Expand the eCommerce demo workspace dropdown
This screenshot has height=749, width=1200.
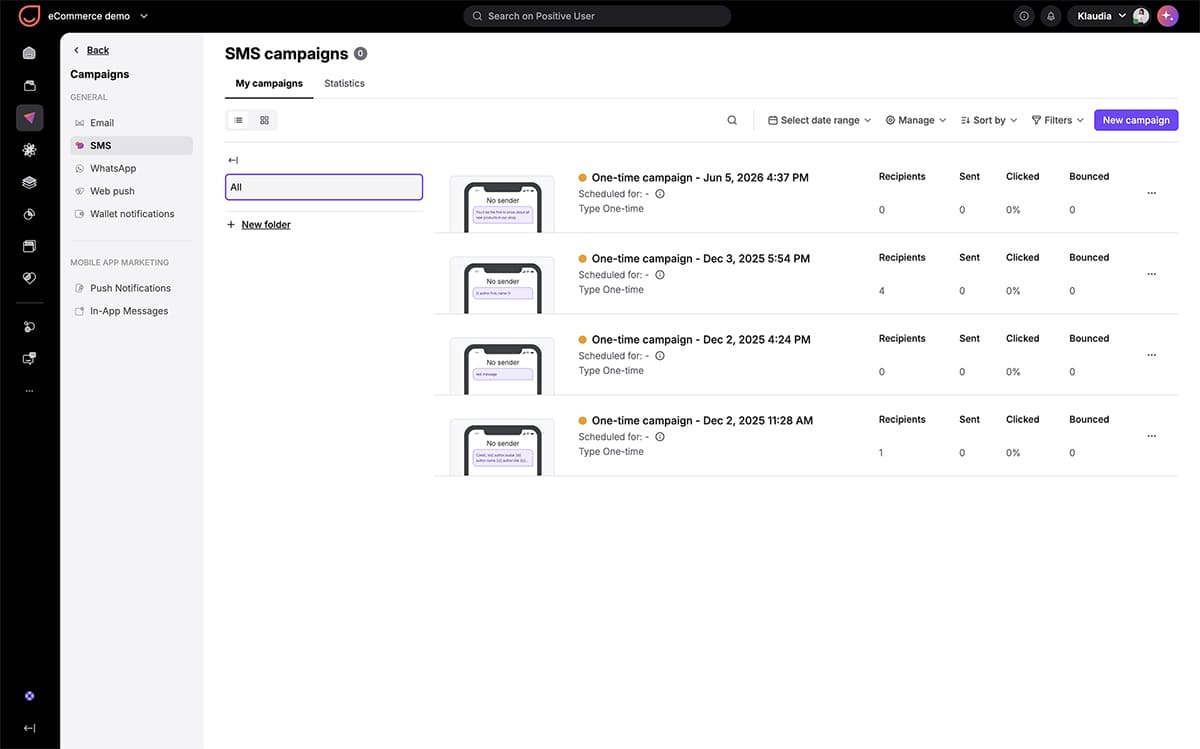tap(97, 16)
